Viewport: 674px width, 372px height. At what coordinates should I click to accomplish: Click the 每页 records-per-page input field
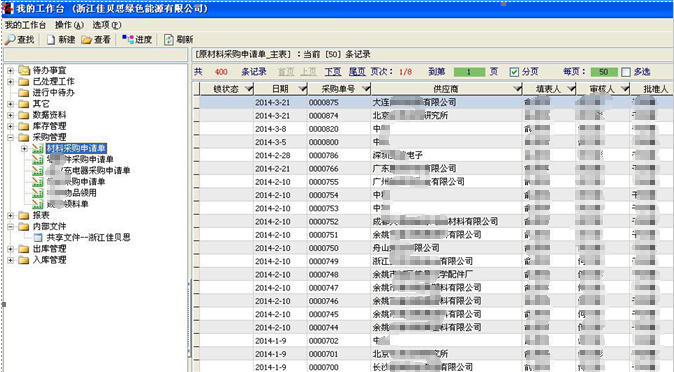[604, 72]
